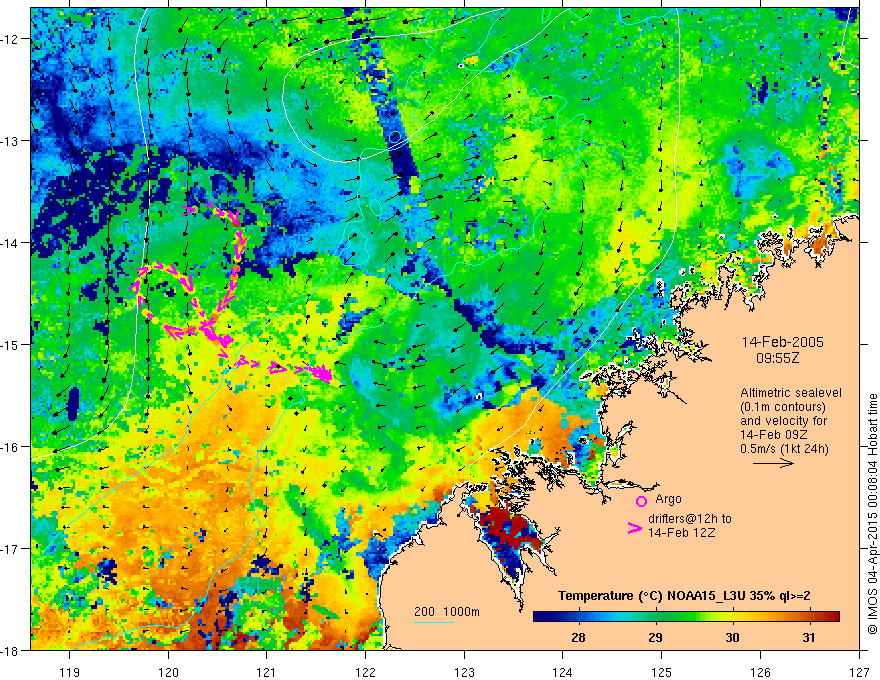Click the '14-Feb 09Z' legend text
Screen dimensions: 880x680
tap(774, 435)
